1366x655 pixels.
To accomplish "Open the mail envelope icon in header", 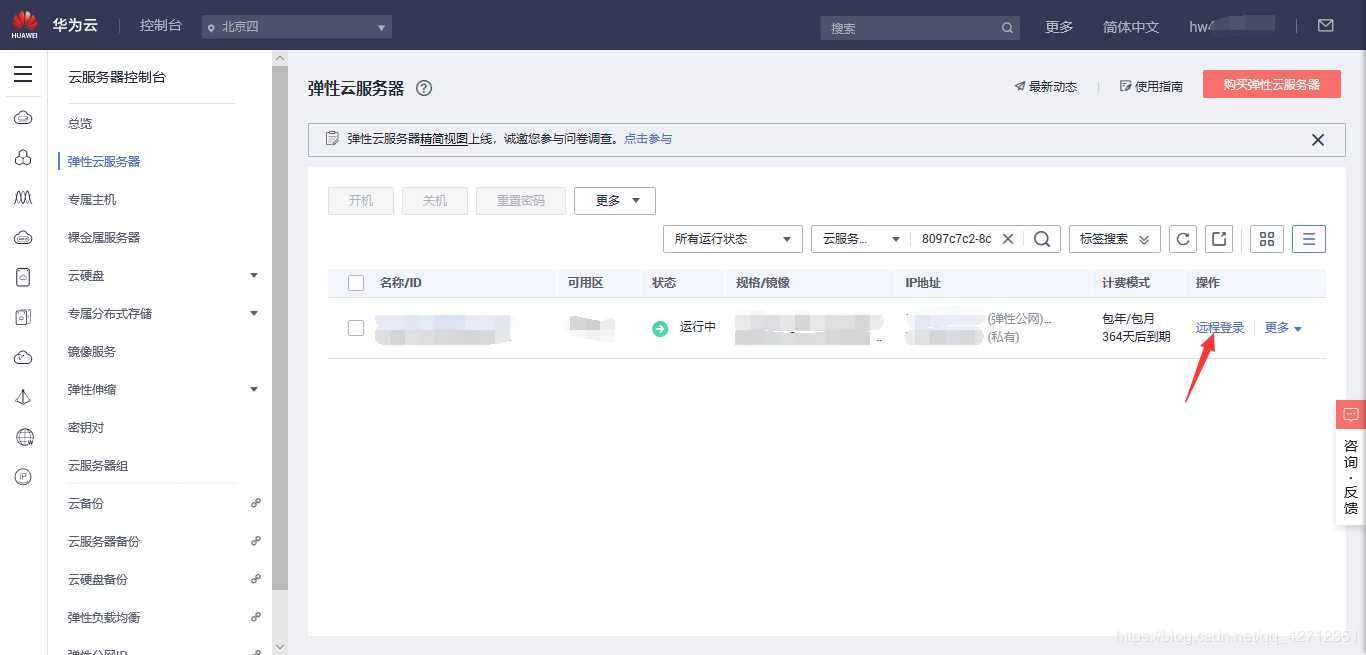I will tap(1326, 26).
